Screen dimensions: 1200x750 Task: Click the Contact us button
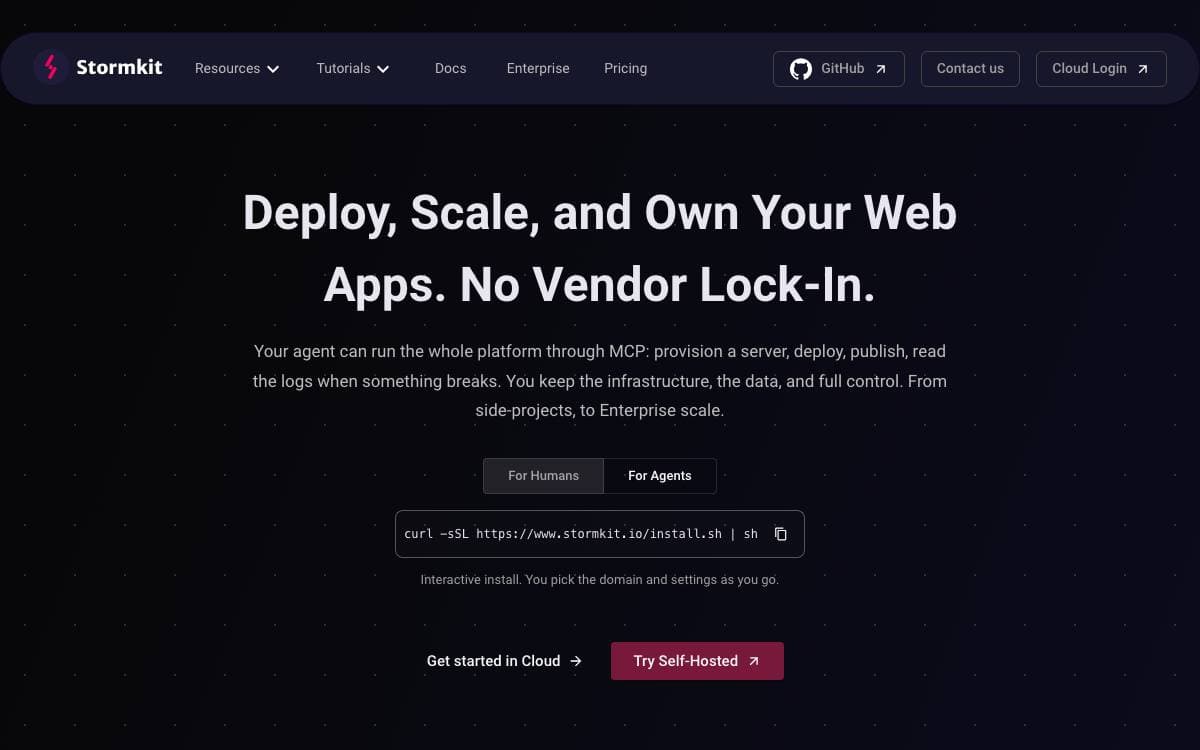click(970, 69)
